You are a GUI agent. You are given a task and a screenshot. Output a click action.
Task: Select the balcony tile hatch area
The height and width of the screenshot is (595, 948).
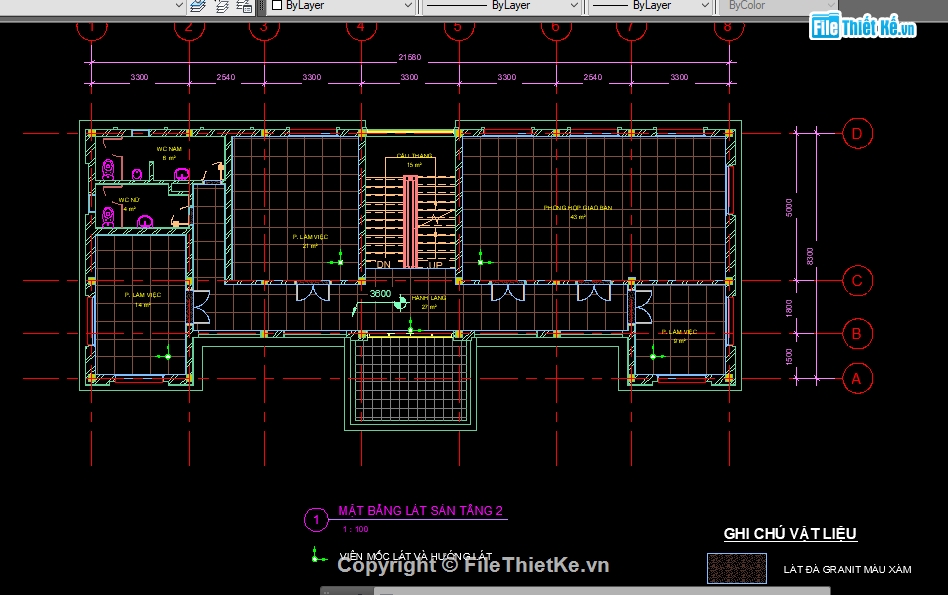[411, 380]
